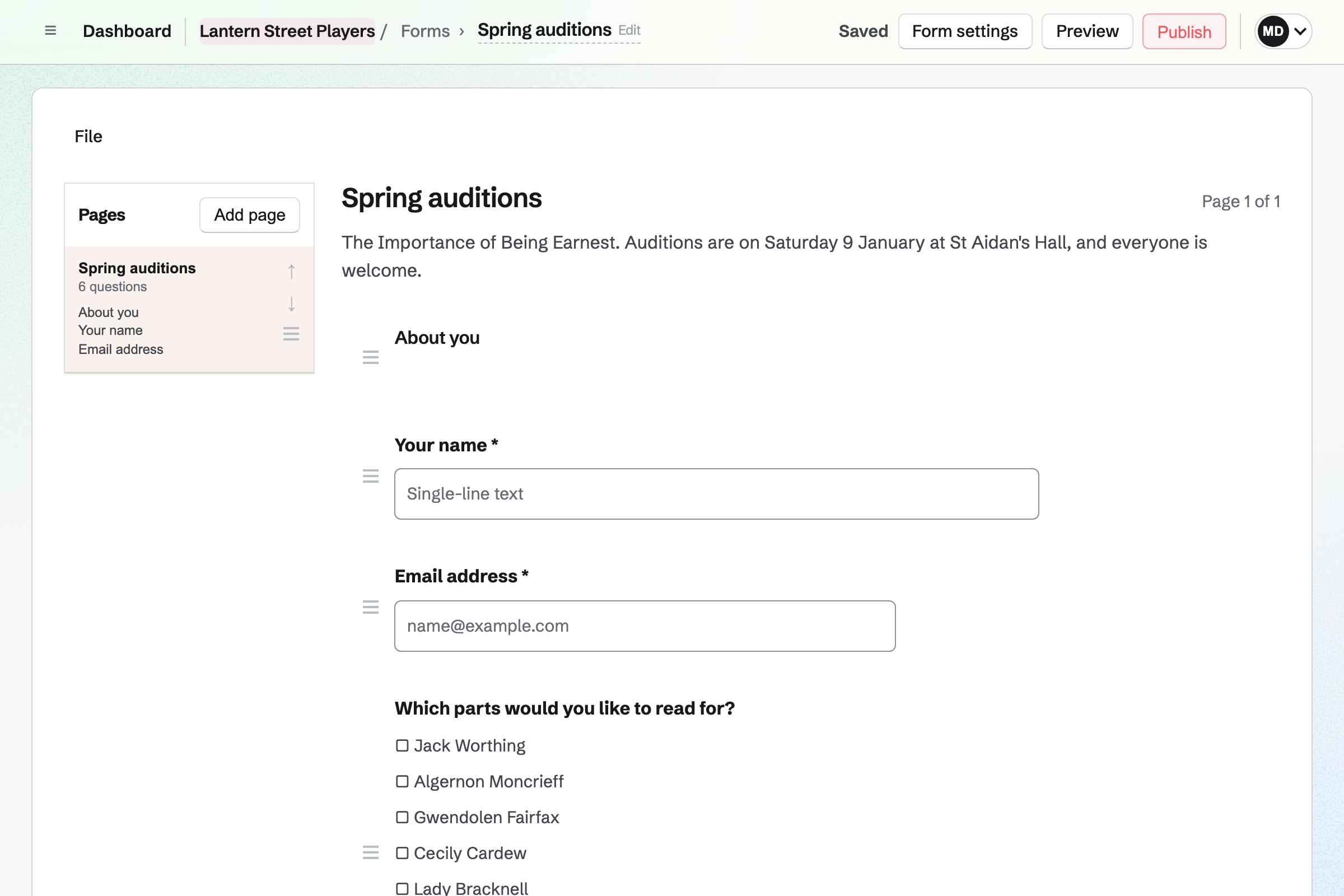Grab drag handle beside Your name field
This screenshot has width=1344, height=896.
coord(371,477)
